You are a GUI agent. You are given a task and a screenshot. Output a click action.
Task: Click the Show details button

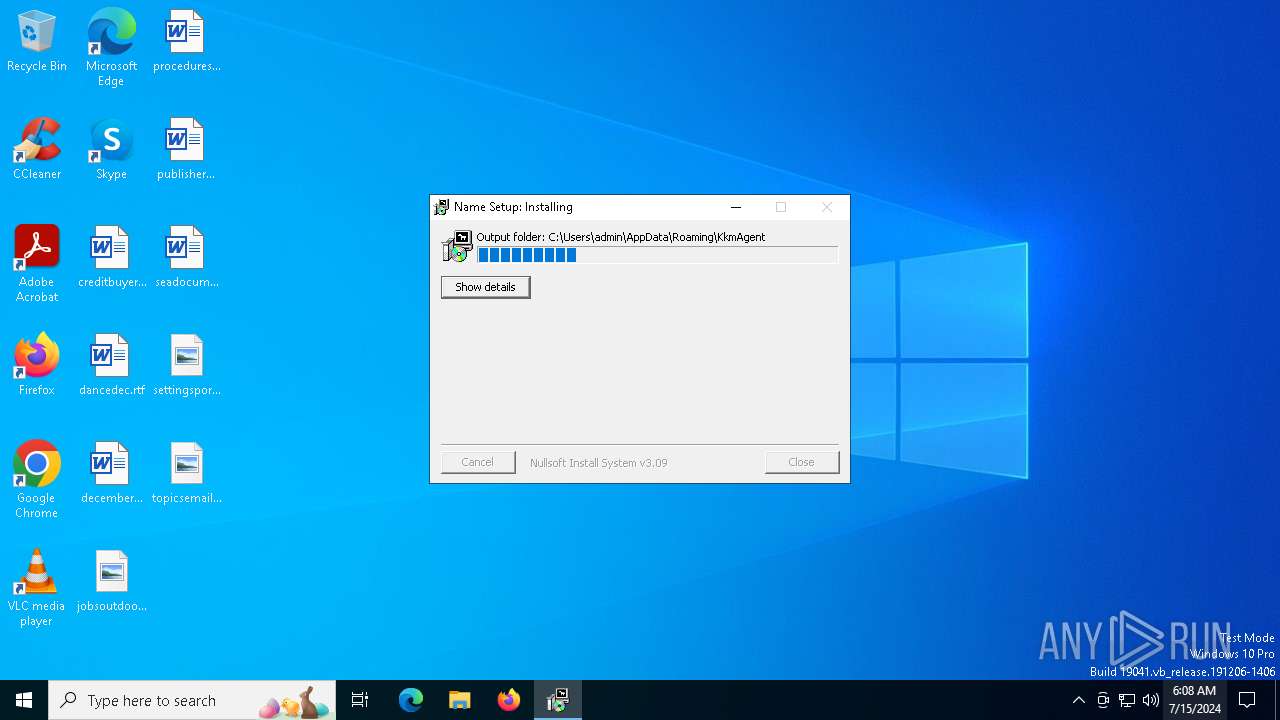click(x=485, y=287)
